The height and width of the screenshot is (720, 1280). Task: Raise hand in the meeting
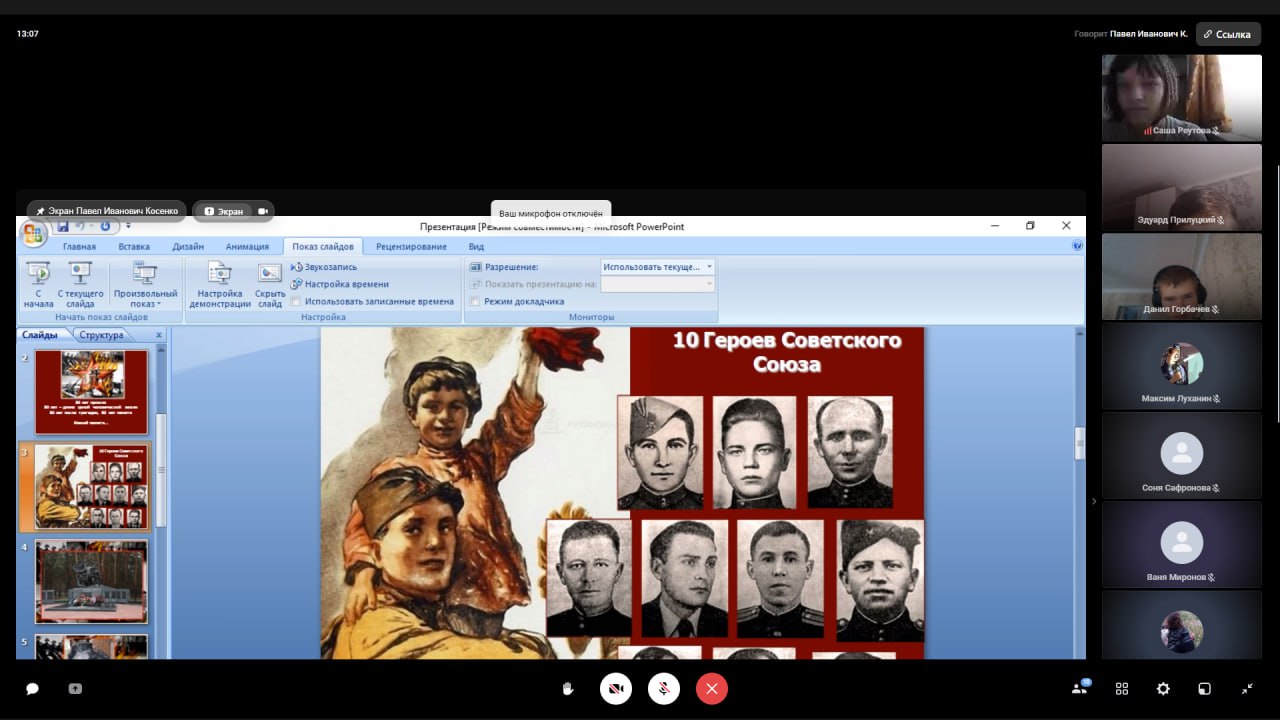click(568, 689)
